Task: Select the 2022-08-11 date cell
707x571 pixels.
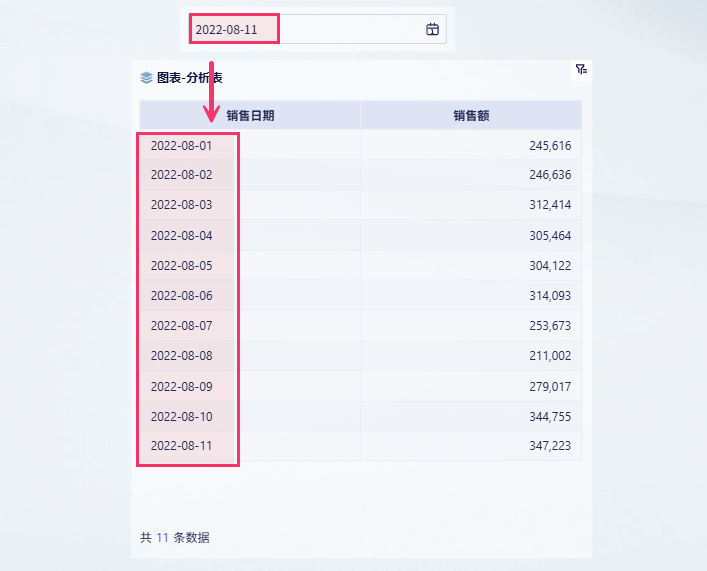Action: pos(182,446)
